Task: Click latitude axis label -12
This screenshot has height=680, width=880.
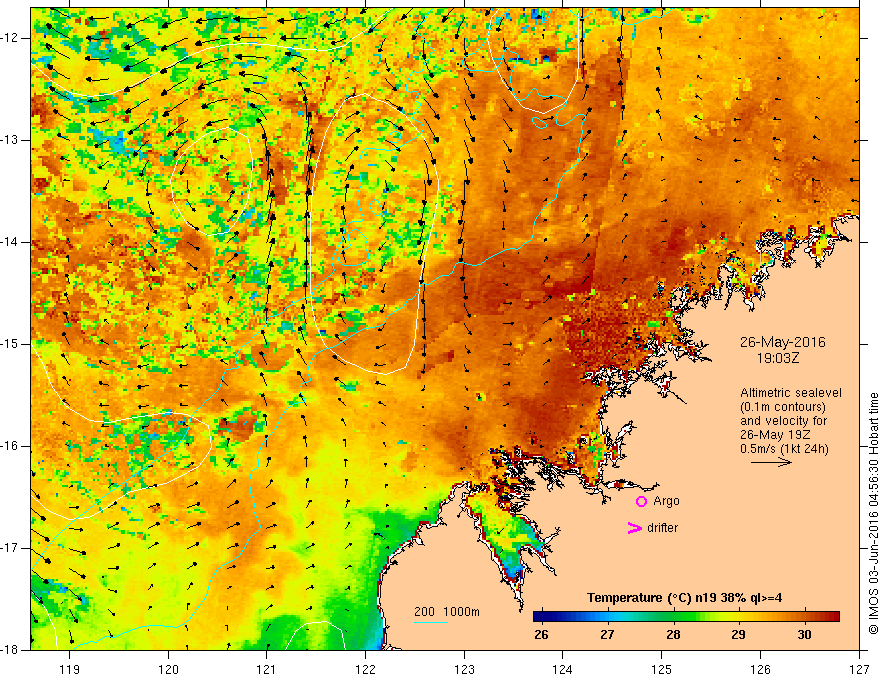Action: point(10,38)
